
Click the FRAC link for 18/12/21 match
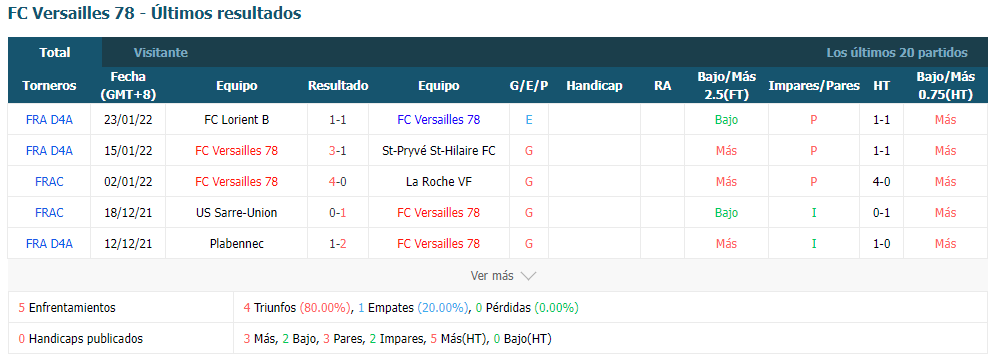49,212
